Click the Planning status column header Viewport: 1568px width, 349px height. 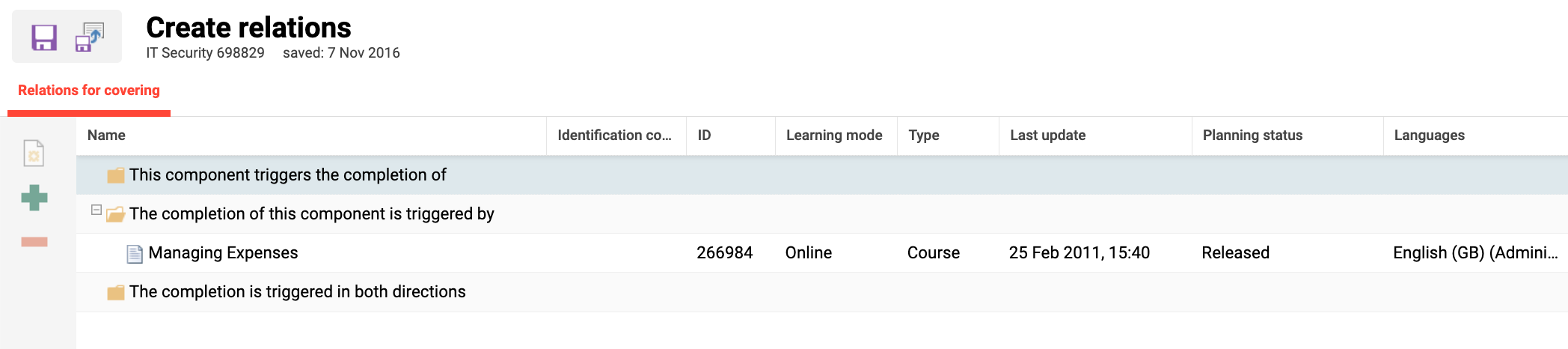click(1252, 136)
